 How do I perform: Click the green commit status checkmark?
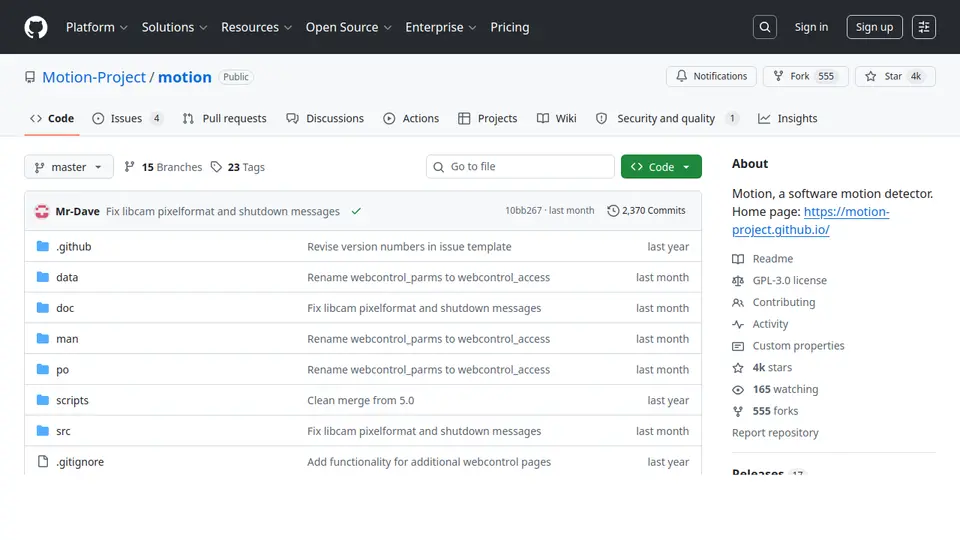click(356, 211)
